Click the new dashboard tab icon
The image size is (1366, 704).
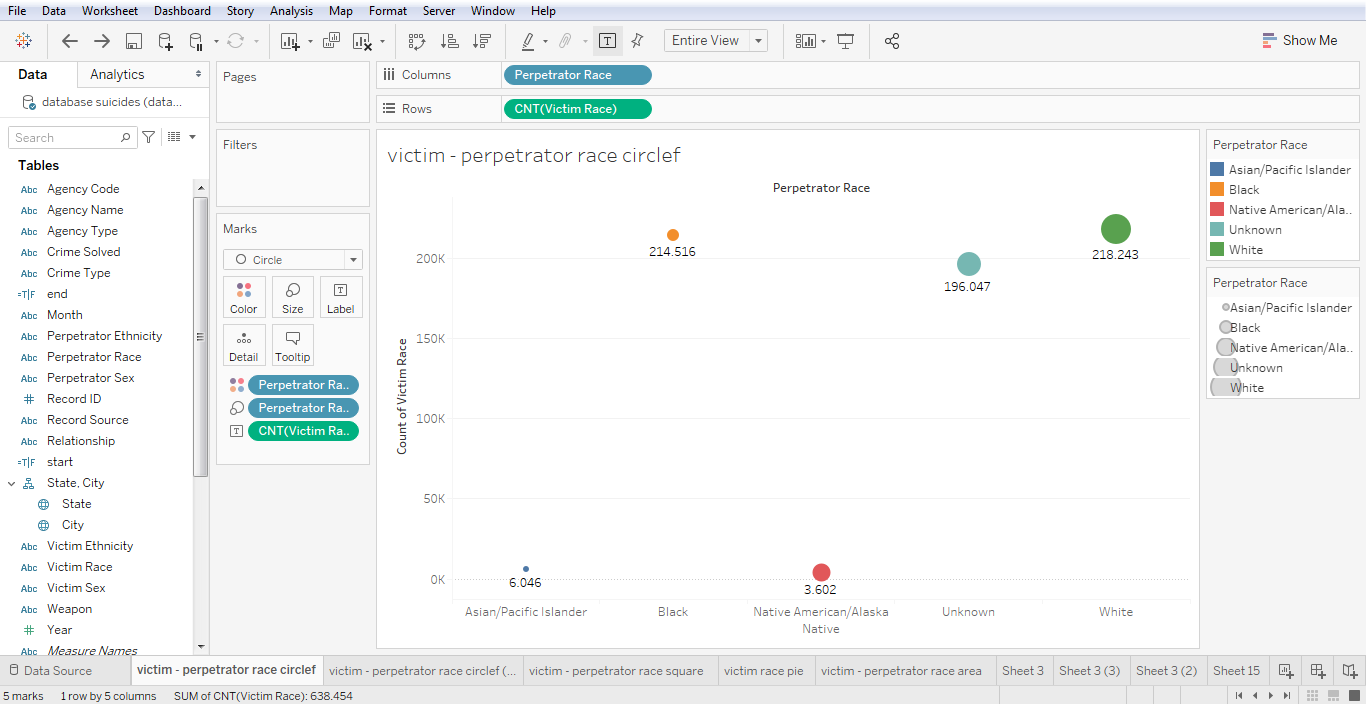click(1318, 671)
